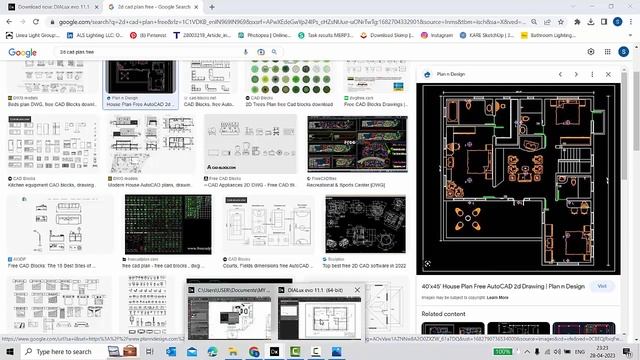Image resolution: width=640 pixels, height=360 pixels.
Task: Show the next image in preview panel
Action: click(x=576, y=74)
